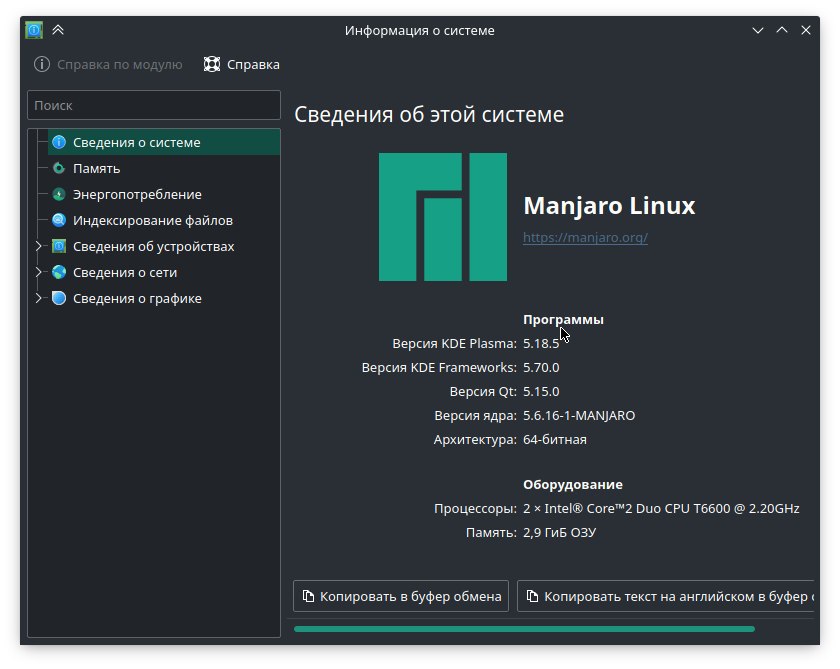
Task: Focus the 'Поиск' search field
Action: coord(154,105)
